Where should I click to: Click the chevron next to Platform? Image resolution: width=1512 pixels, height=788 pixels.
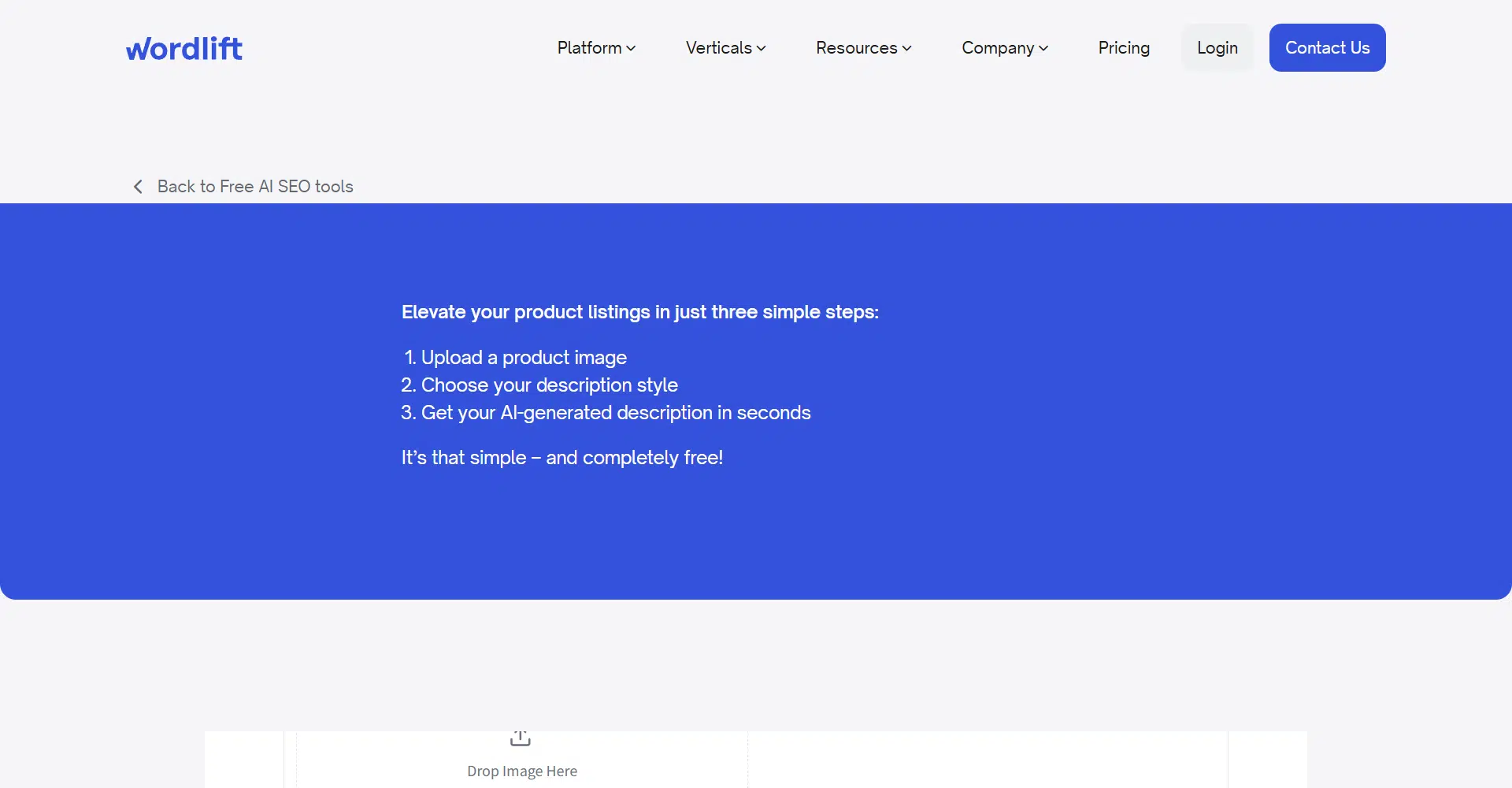pyautogui.click(x=631, y=48)
